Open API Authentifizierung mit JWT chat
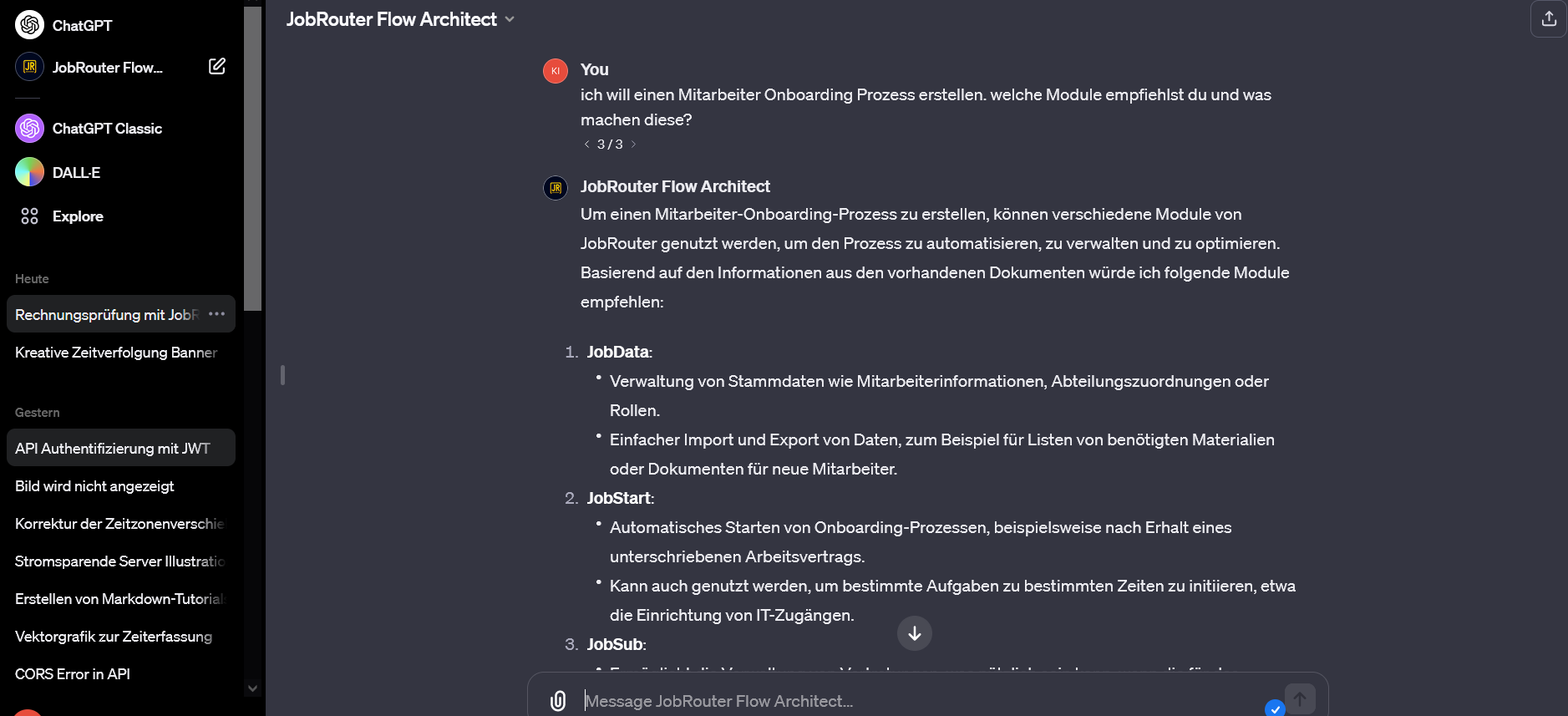Viewport: 1568px width, 716px height. (x=121, y=448)
